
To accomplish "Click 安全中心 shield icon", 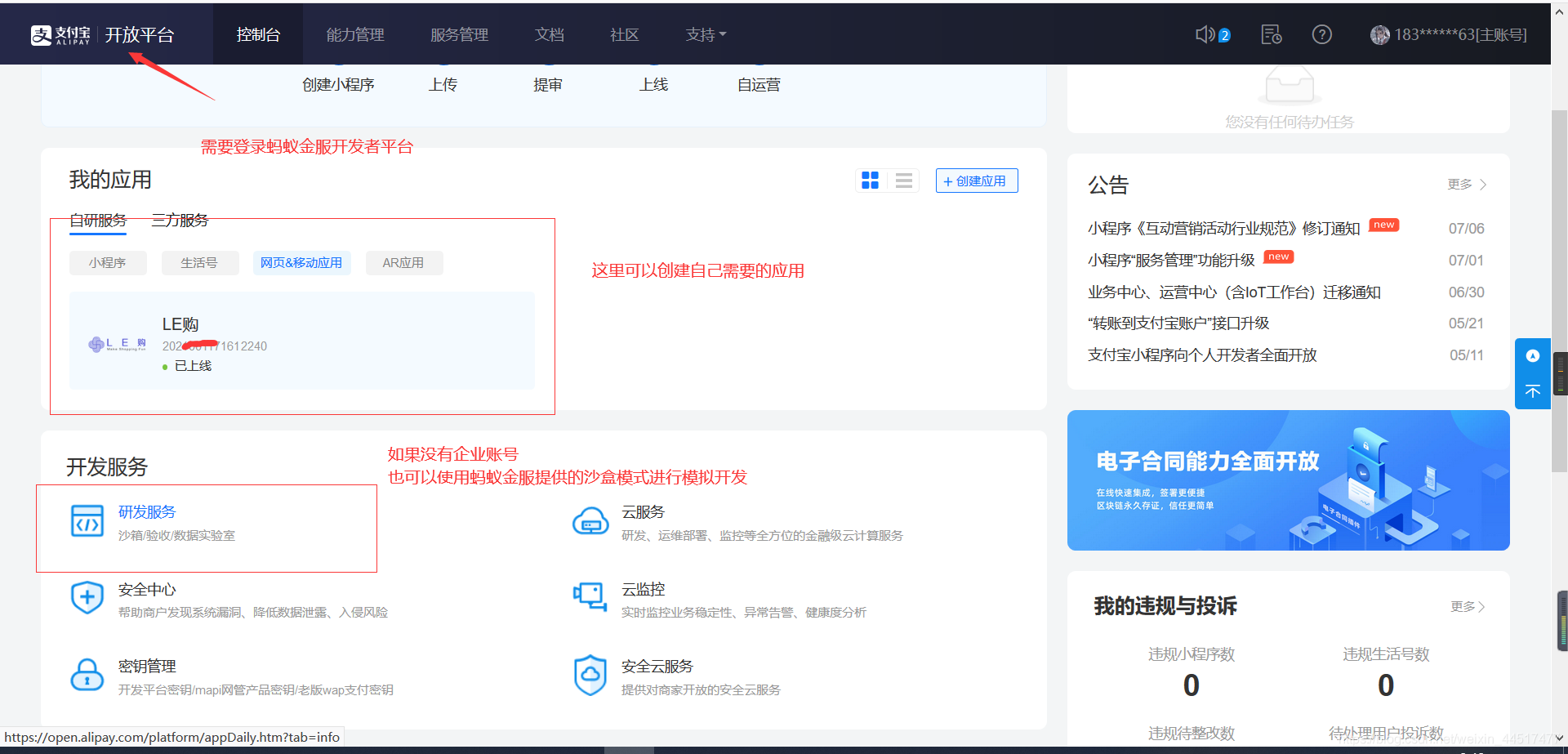I will click(87, 598).
